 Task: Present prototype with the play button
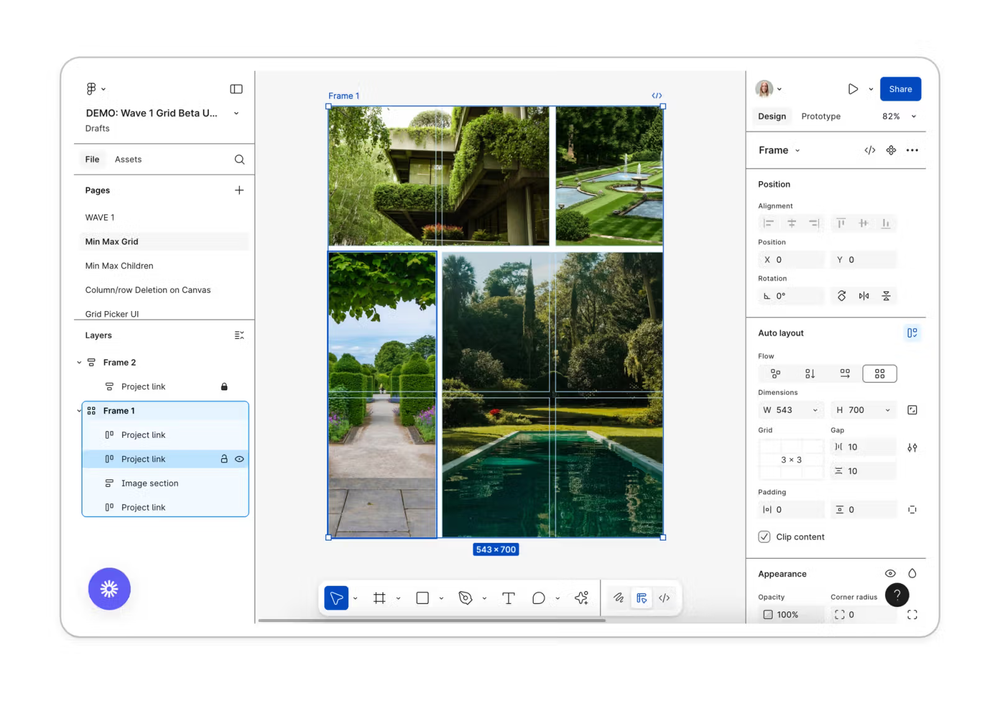853,89
